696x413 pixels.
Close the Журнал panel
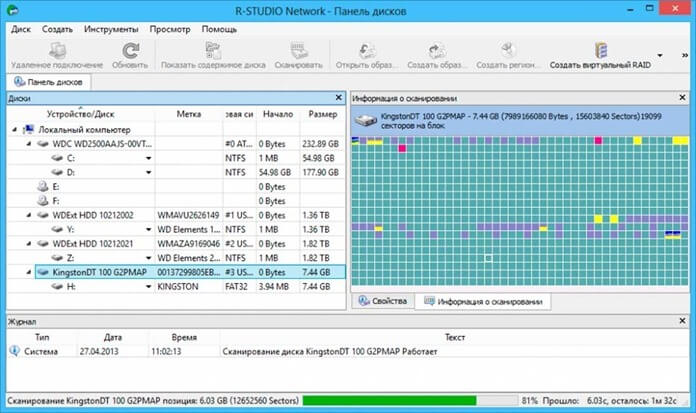pos(682,320)
